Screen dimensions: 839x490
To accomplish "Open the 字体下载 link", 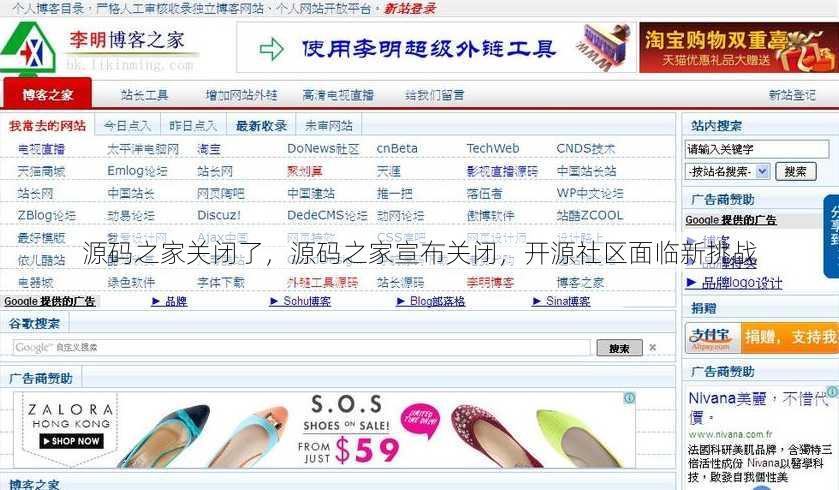I will point(221,282).
